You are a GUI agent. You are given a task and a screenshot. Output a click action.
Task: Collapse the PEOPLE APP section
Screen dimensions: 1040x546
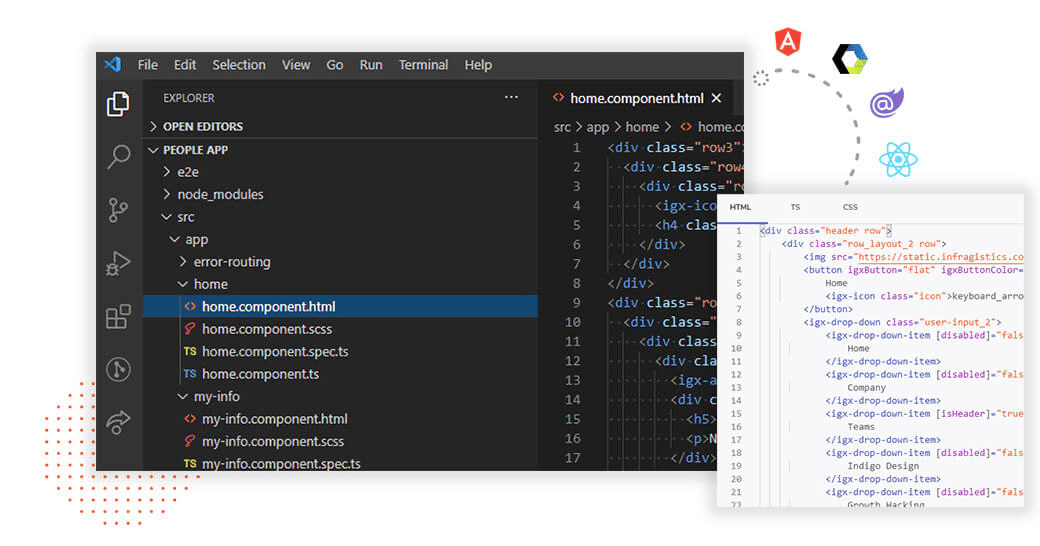153,150
